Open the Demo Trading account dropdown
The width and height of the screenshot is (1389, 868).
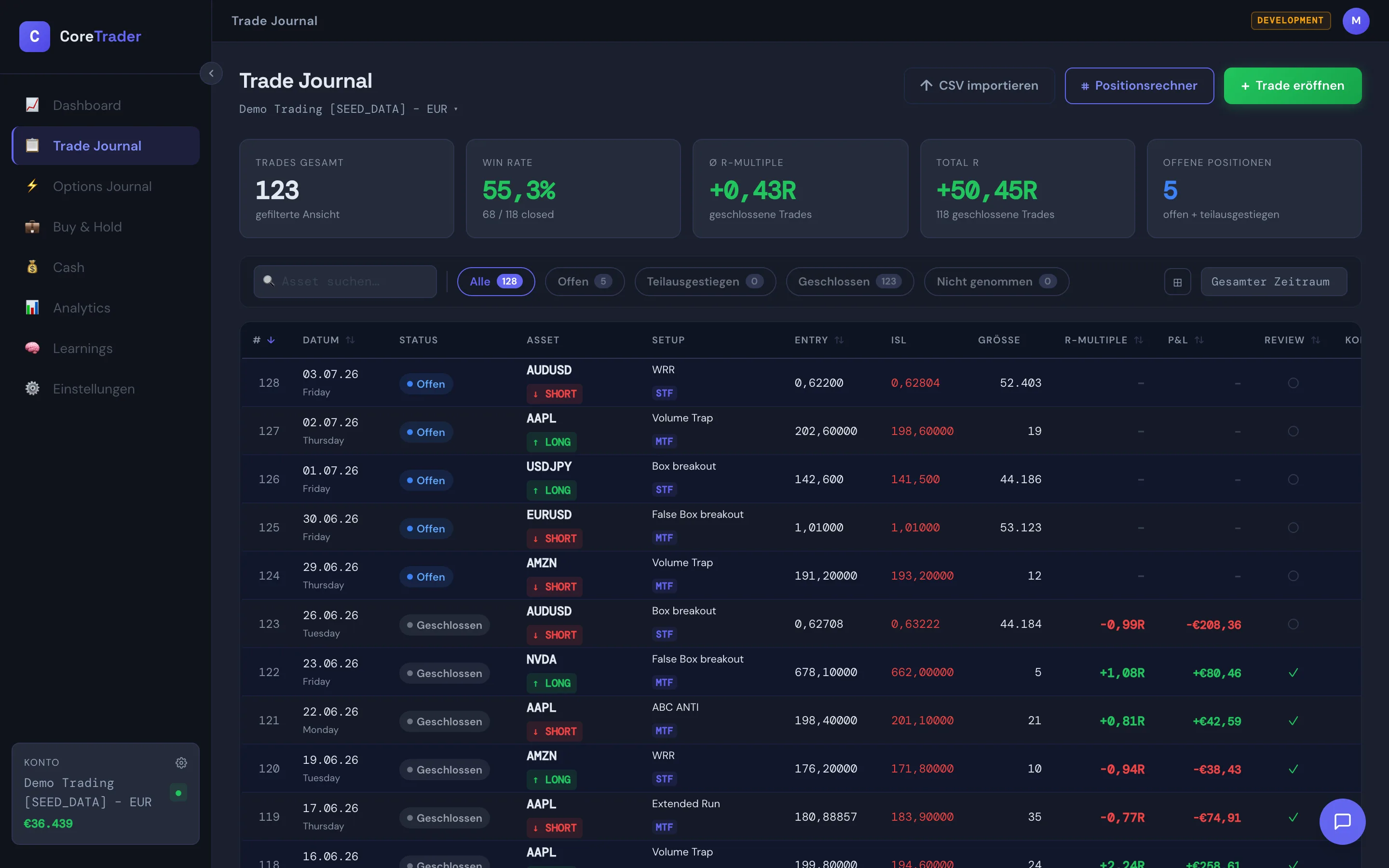[348, 109]
